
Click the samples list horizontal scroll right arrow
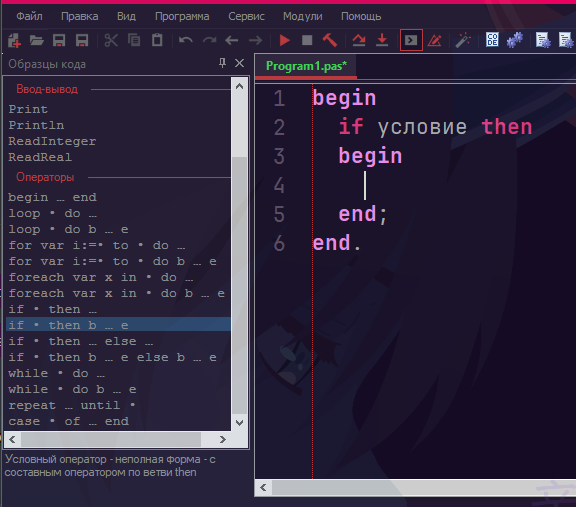pyautogui.click(x=223, y=439)
